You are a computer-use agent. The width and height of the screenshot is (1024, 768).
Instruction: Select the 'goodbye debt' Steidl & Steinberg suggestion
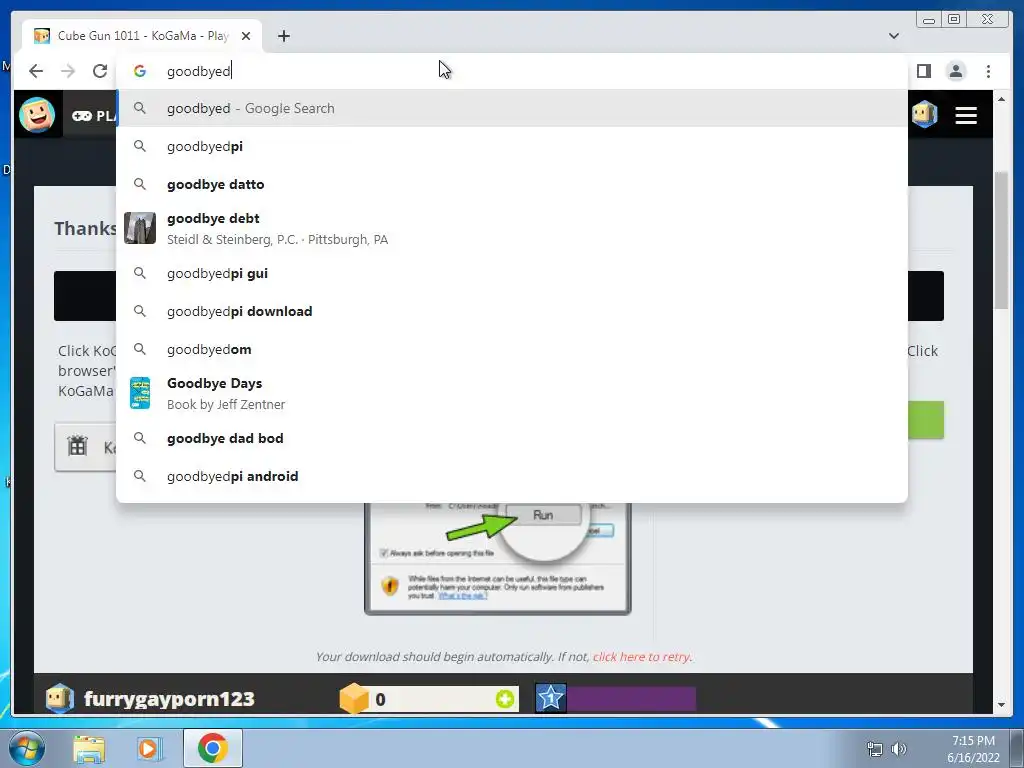click(x=512, y=229)
